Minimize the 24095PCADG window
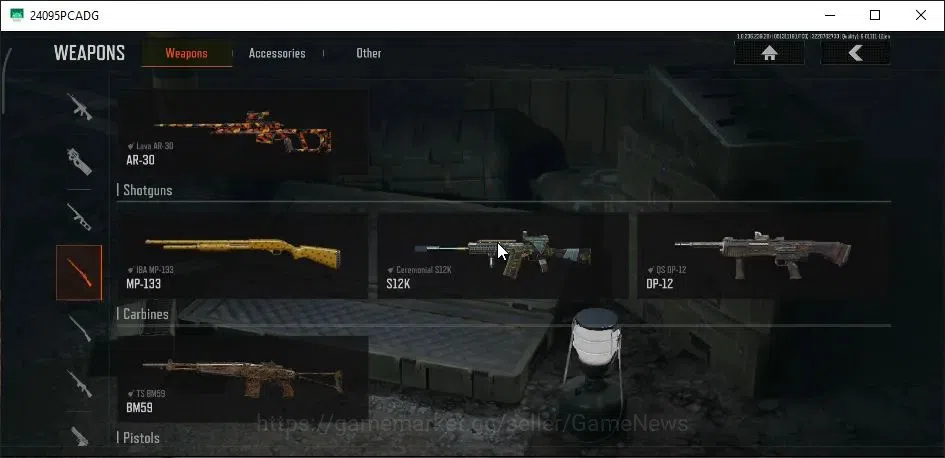This screenshot has height=458, width=945. [x=829, y=15]
